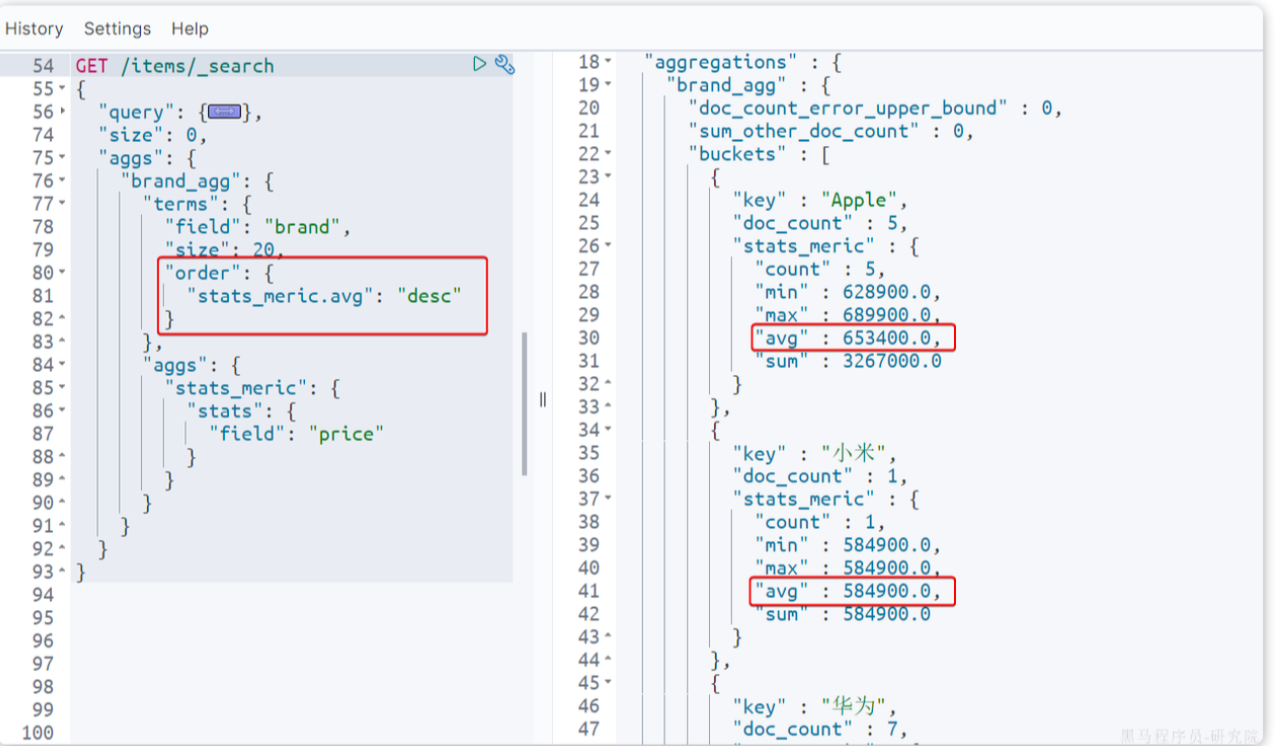This screenshot has height=746, width=1275.
Task: Fold the response "aggregations" at line 18
Action: 607,62
